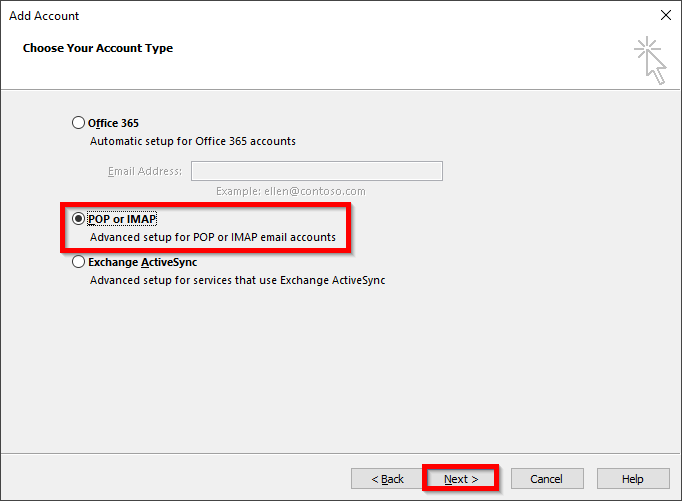This screenshot has height=501, width=682.
Task: Select the POP or IMAP radio option
Action: coord(78,219)
